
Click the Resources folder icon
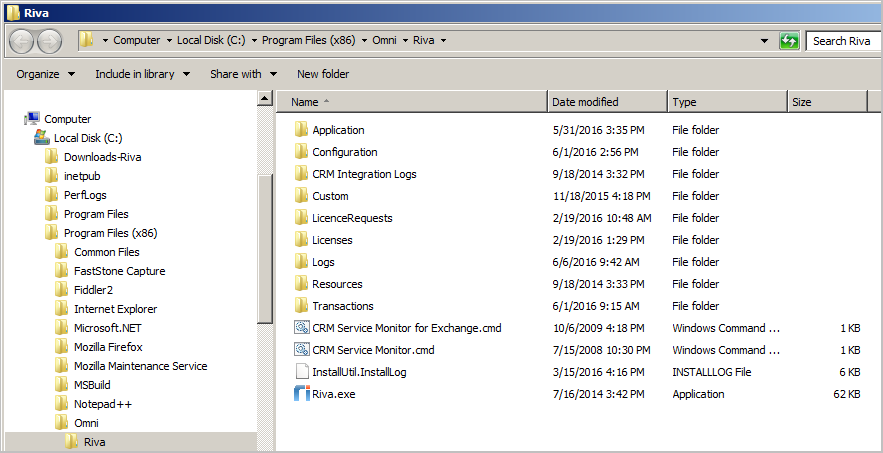(x=302, y=284)
